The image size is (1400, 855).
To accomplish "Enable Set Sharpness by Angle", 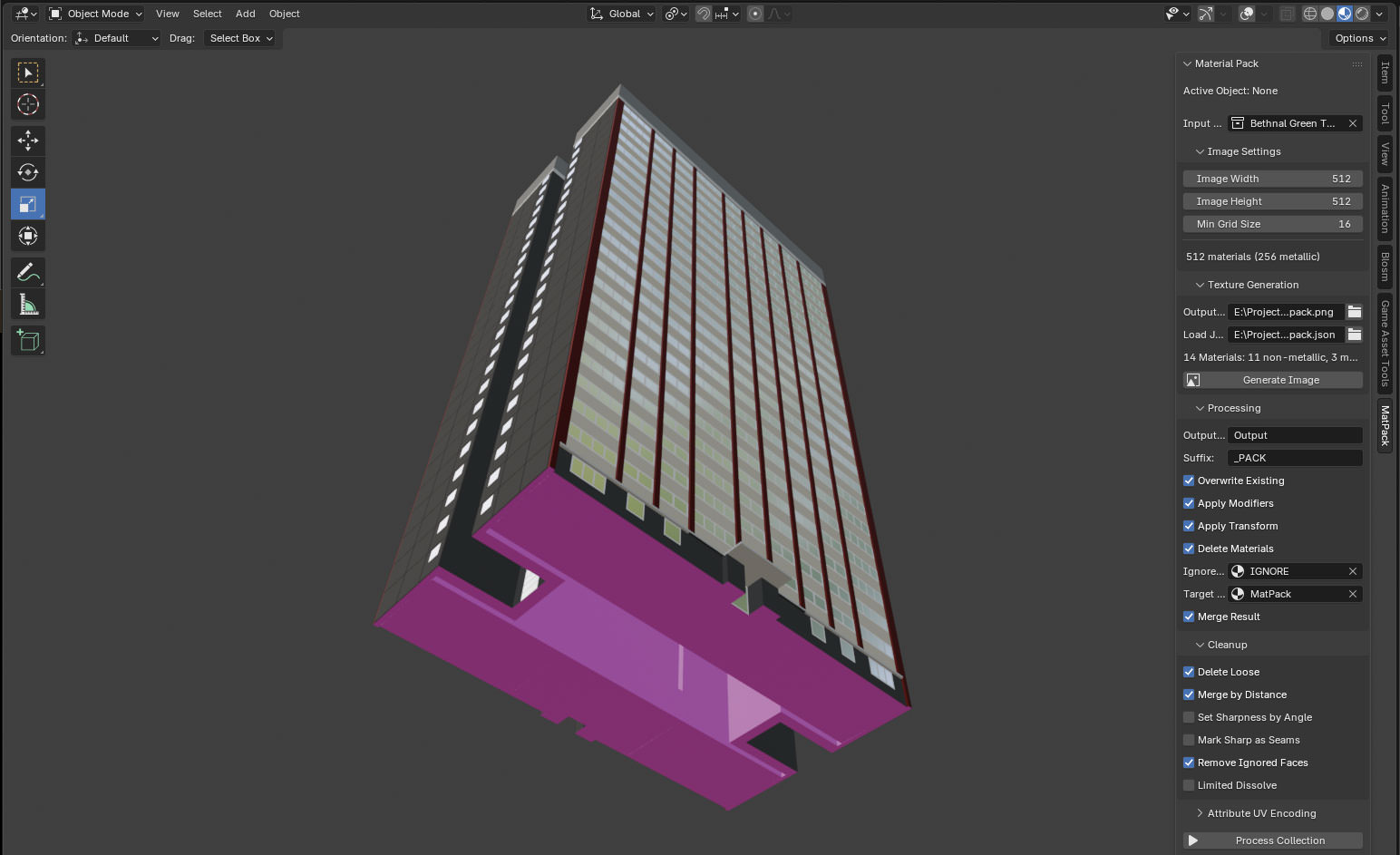I will tap(1189, 717).
